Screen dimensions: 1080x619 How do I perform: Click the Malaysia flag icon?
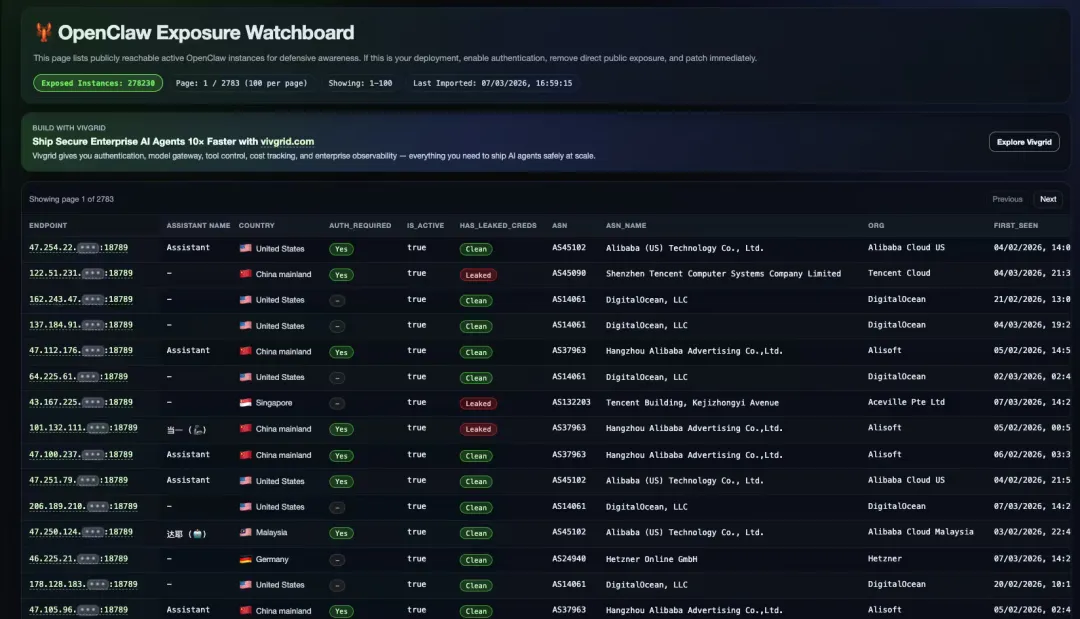click(x=245, y=533)
